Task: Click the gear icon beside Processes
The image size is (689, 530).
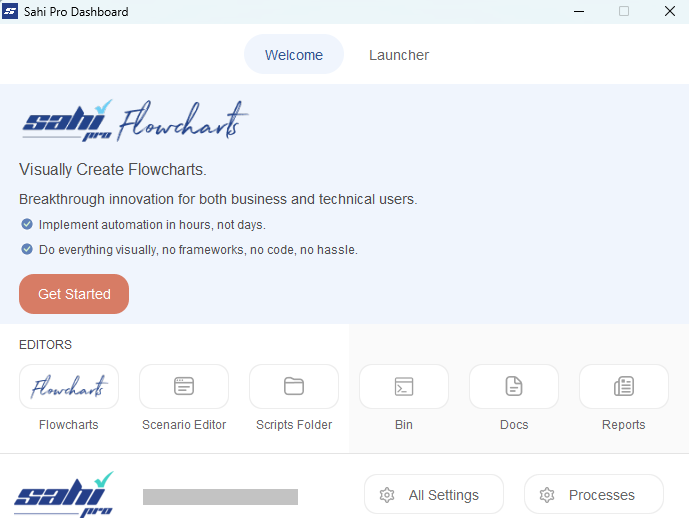Action: (547, 495)
